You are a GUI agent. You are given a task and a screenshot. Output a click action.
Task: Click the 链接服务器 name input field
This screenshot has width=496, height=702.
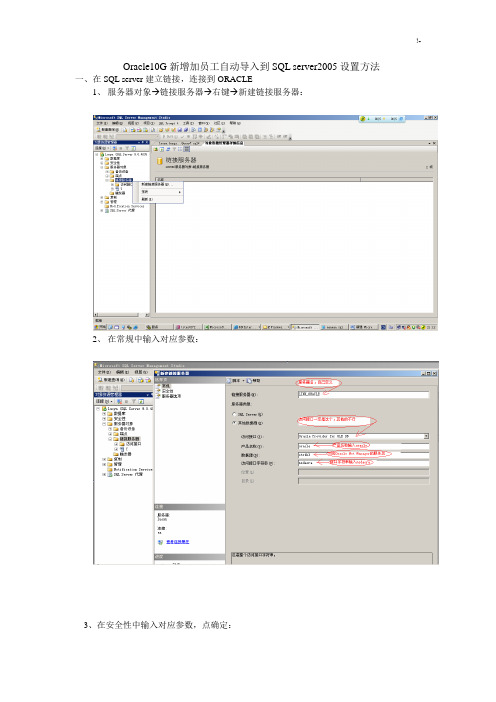(x=363, y=394)
